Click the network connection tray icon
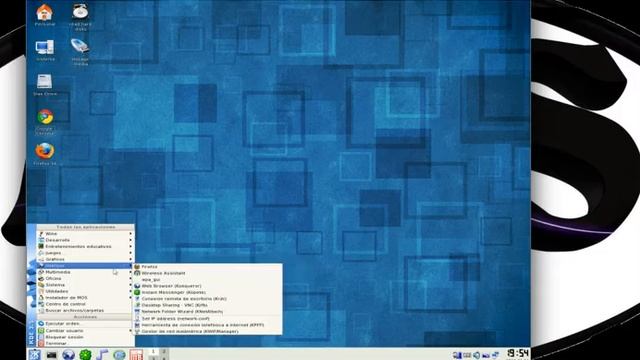The image size is (640, 360). 496,355
